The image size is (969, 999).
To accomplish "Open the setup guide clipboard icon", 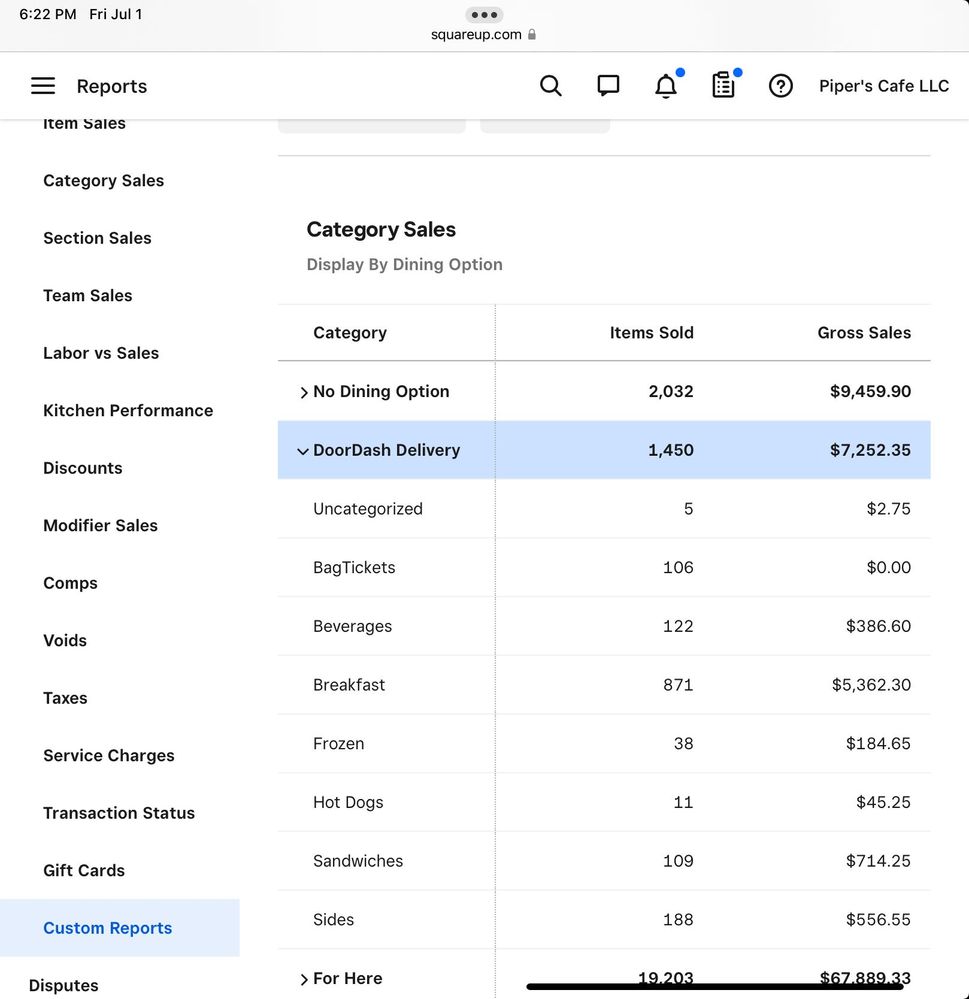I will [723, 86].
